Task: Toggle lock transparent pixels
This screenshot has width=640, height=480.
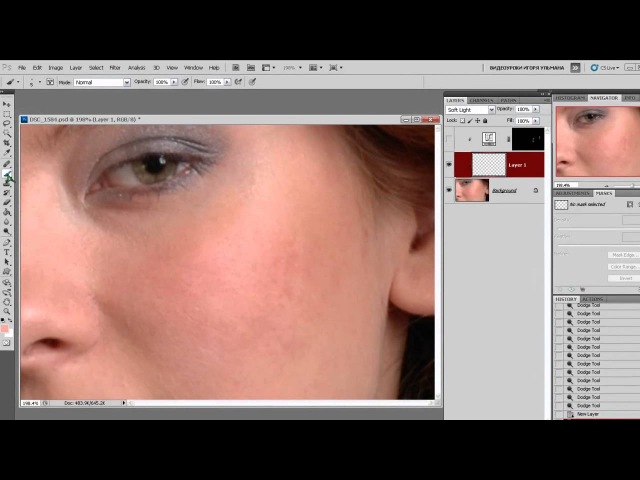Action: [x=462, y=121]
